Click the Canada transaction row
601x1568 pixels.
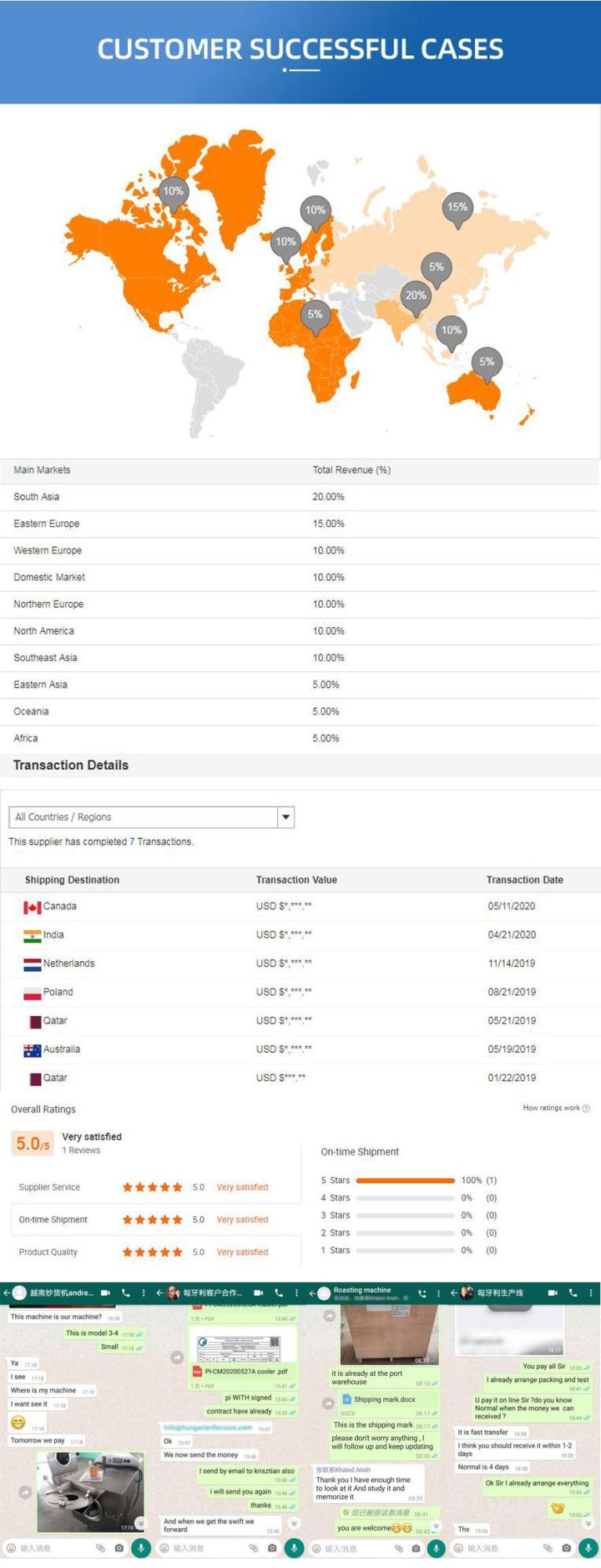click(300, 906)
